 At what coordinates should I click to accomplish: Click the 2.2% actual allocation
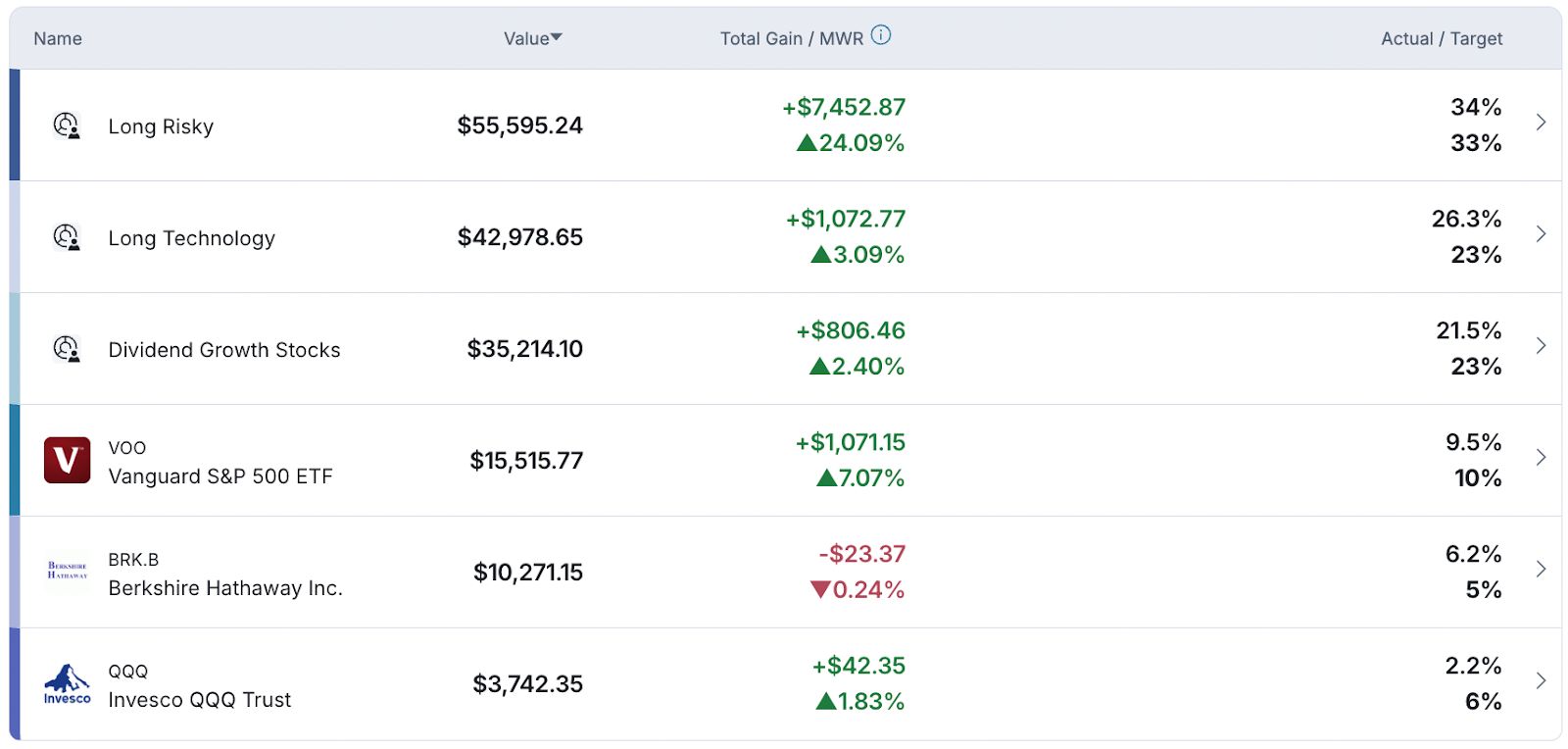coord(1474,666)
